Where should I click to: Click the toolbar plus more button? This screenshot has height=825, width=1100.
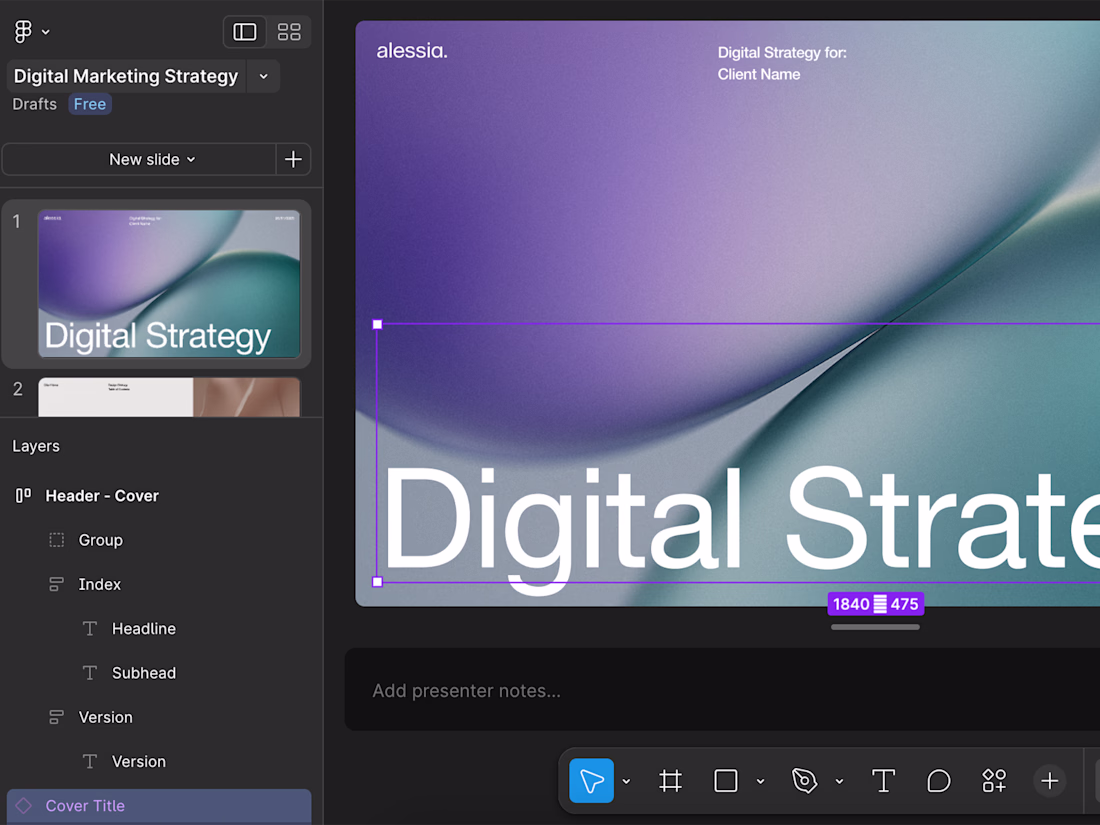pyautogui.click(x=1049, y=781)
